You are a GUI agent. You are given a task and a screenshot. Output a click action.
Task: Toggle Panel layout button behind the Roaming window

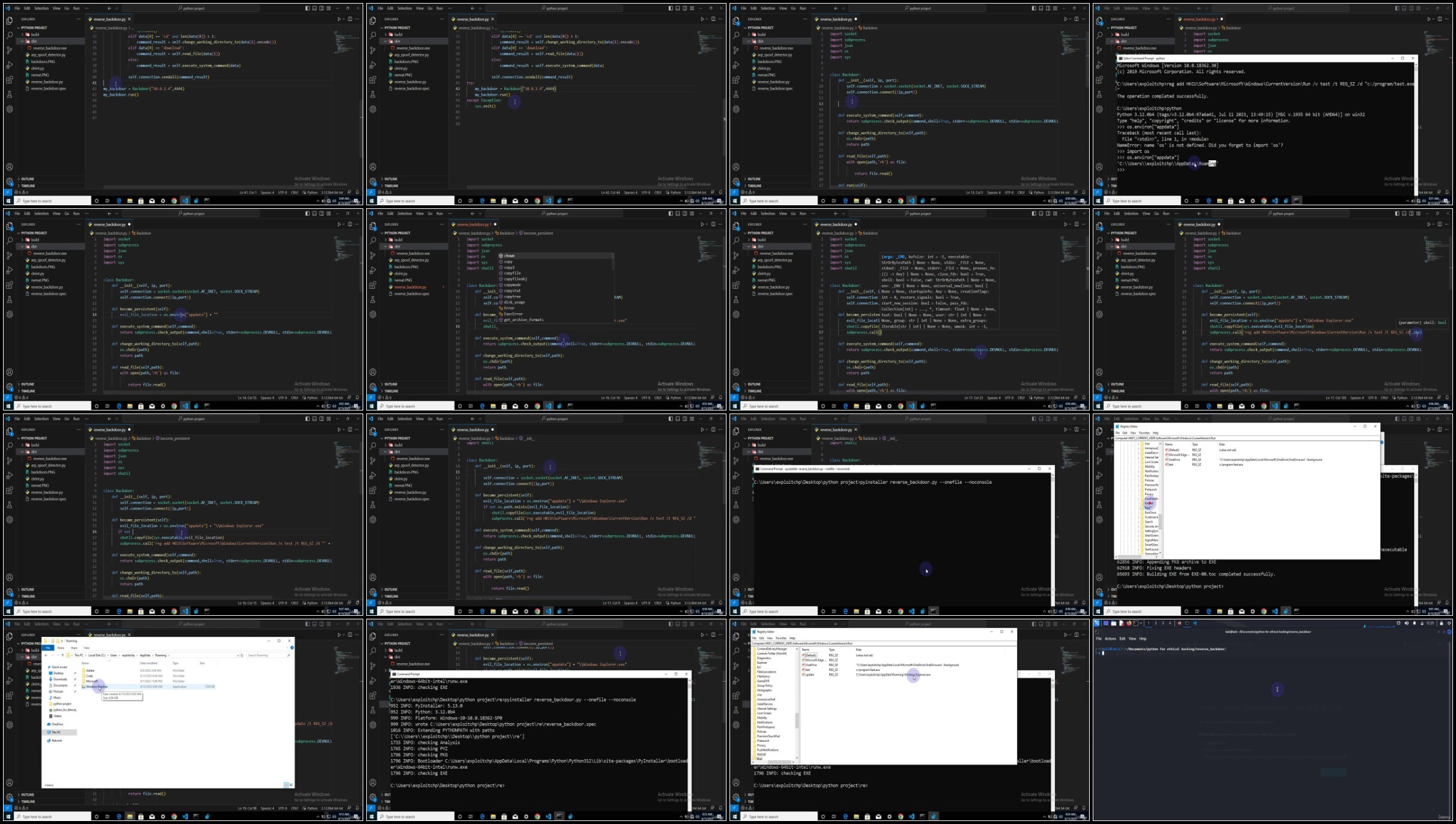[314, 624]
